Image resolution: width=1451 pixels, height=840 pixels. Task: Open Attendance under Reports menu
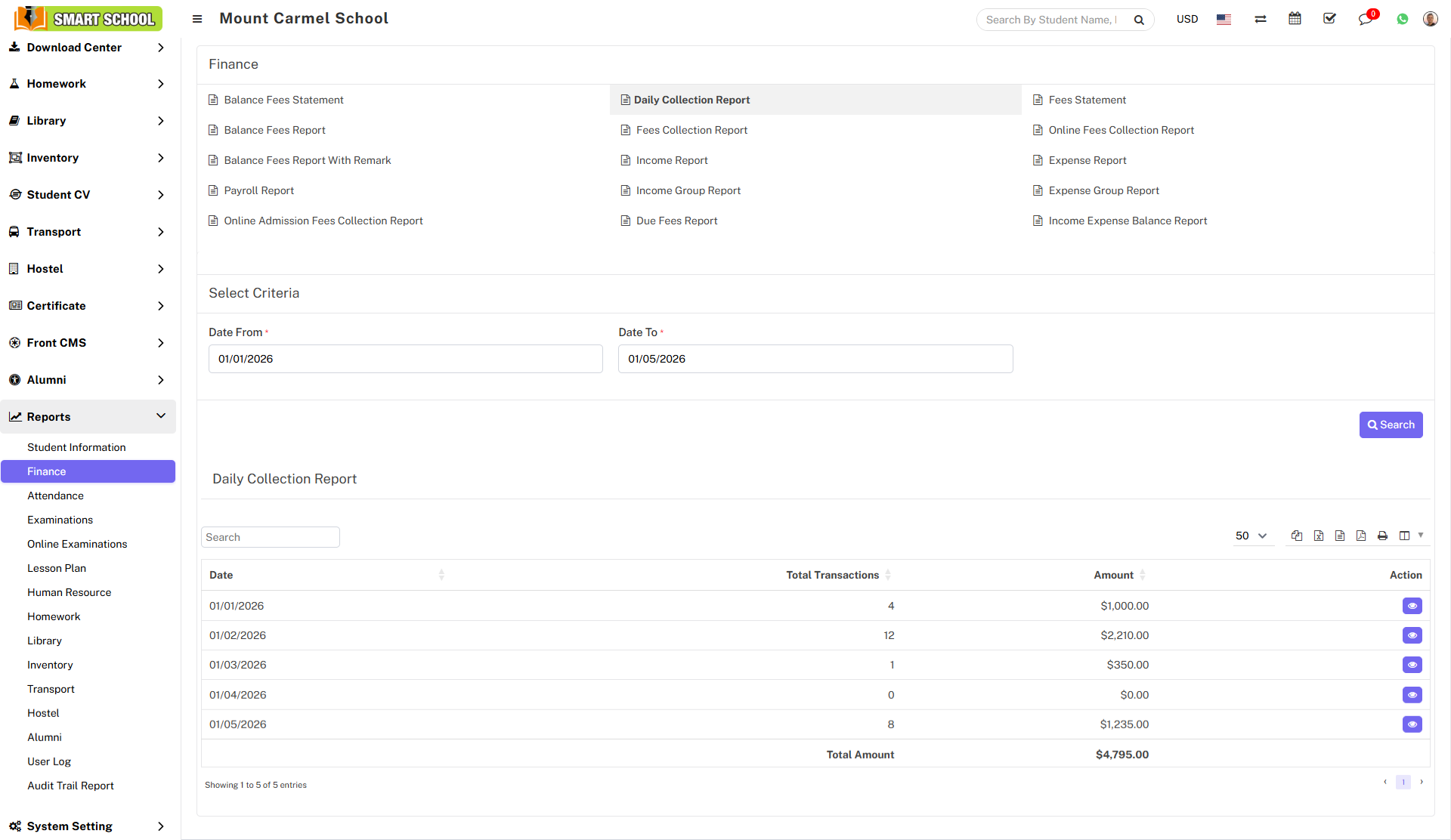(x=55, y=496)
